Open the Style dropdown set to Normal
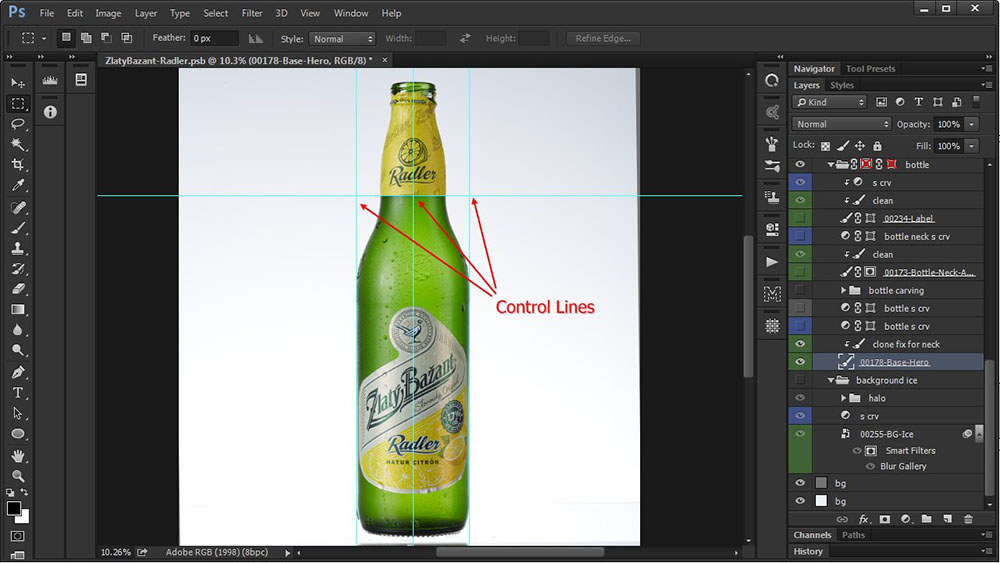The image size is (1000, 563). pyautogui.click(x=342, y=38)
